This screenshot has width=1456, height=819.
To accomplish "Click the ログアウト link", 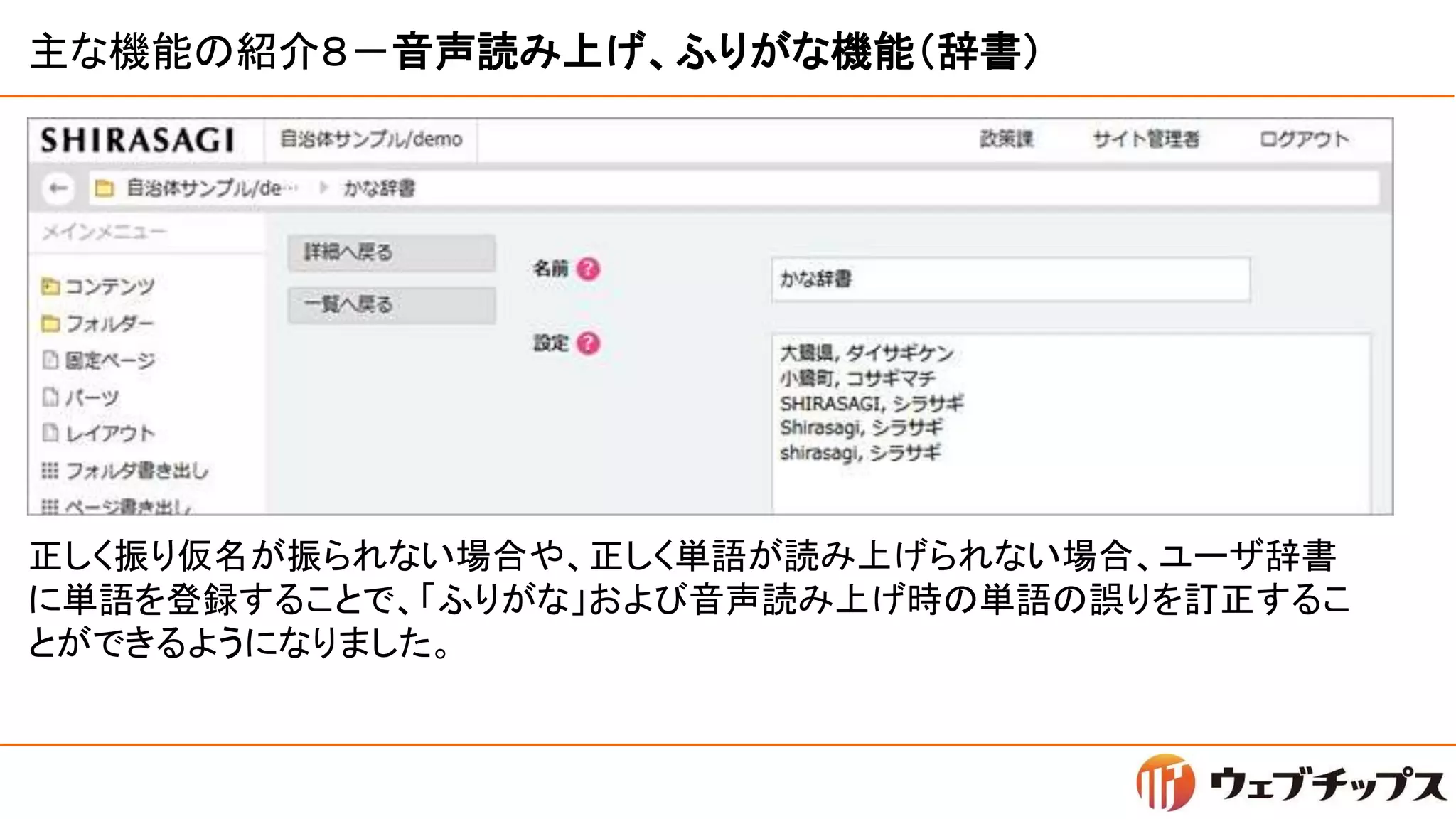I will pos(1304,139).
